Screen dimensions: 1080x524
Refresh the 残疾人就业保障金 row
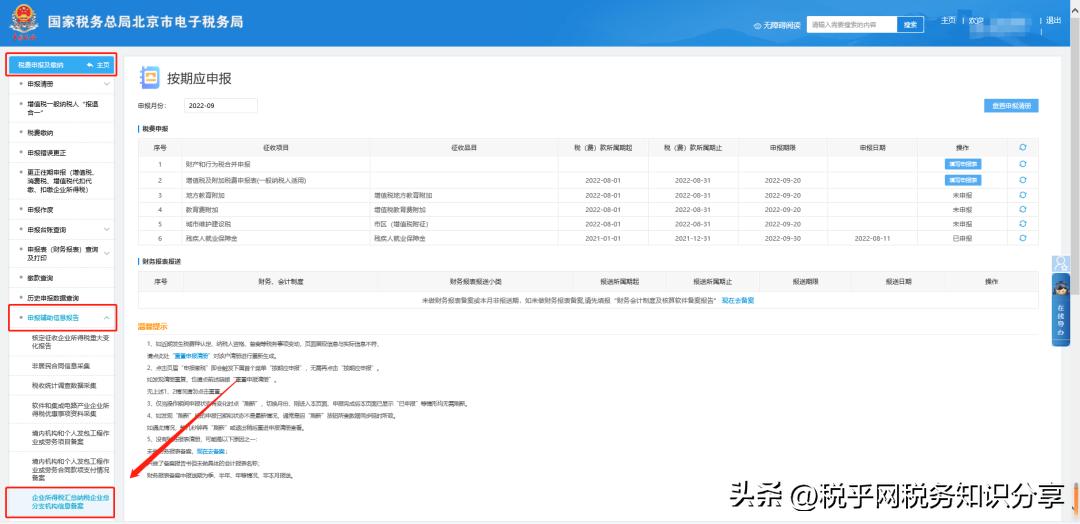click(1022, 238)
